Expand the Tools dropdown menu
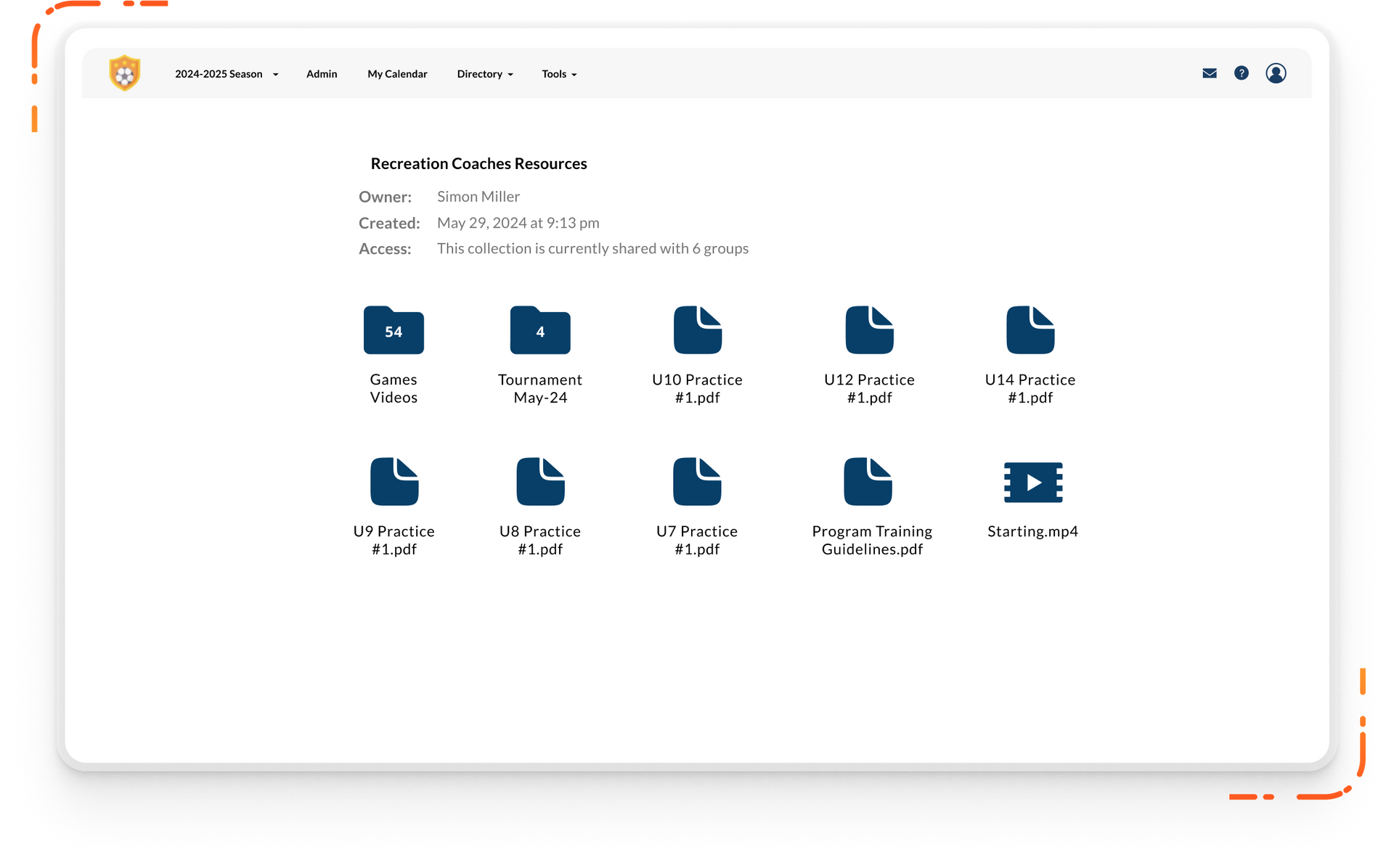The image size is (1394, 868). pos(560,73)
